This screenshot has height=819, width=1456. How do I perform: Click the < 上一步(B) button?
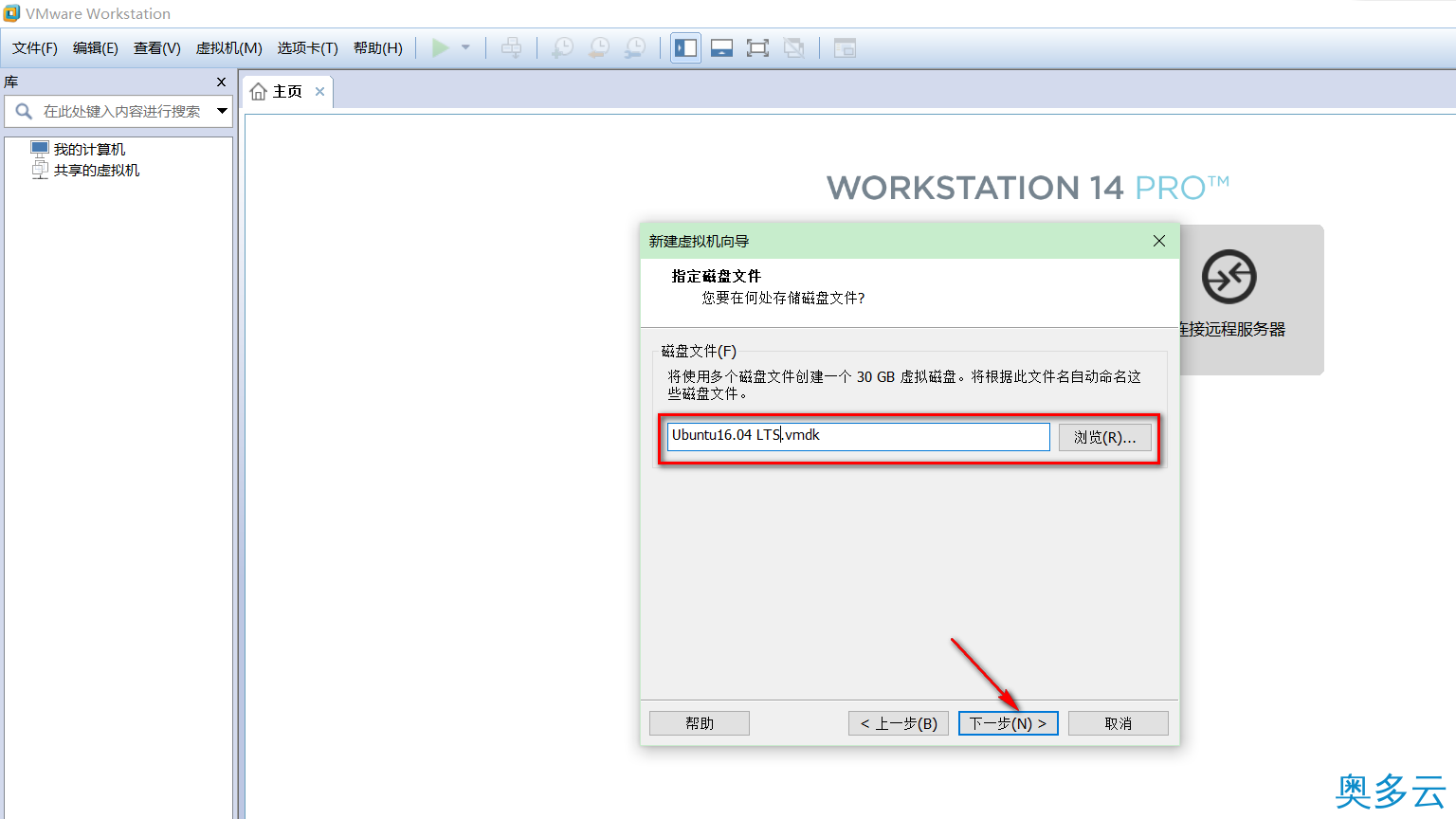pyautogui.click(x=899, y=723)
